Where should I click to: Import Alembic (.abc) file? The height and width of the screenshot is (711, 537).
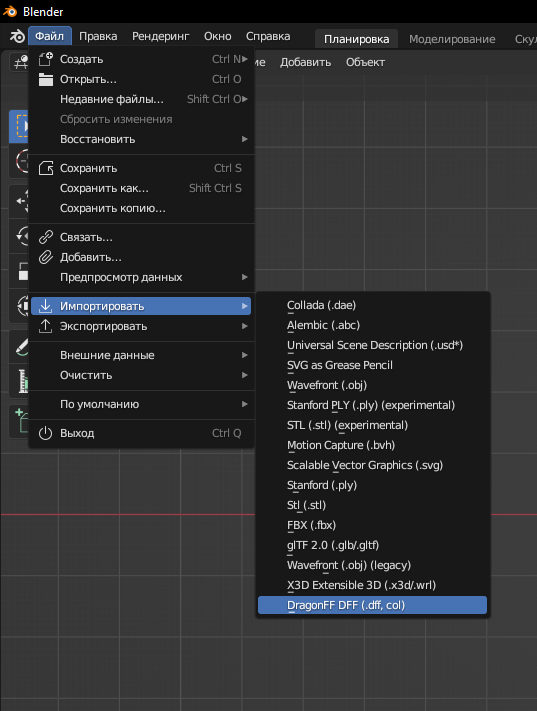tap(372, 325)
